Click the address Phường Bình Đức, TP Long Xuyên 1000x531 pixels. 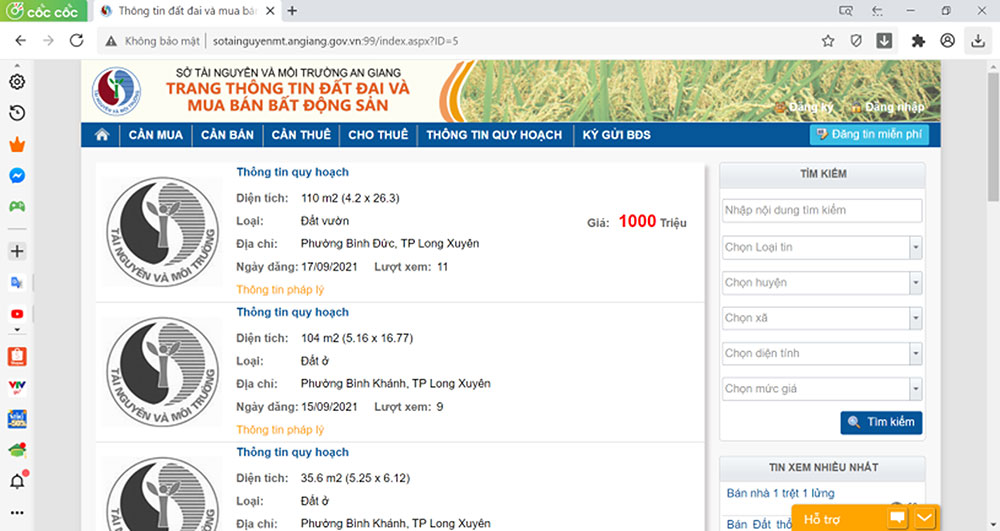(x=390, y=244)
